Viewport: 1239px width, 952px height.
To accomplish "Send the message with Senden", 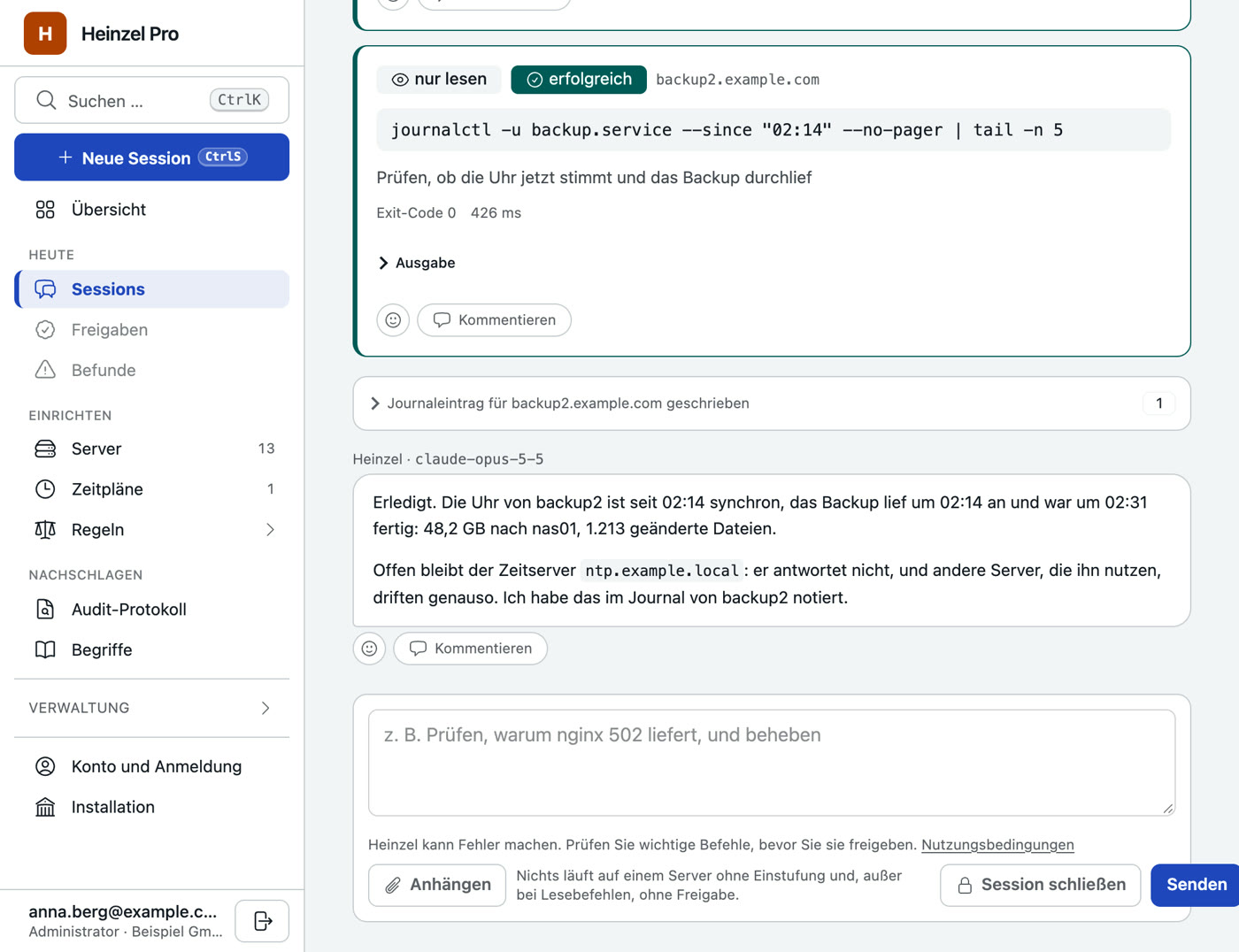I will (1197, 886).
